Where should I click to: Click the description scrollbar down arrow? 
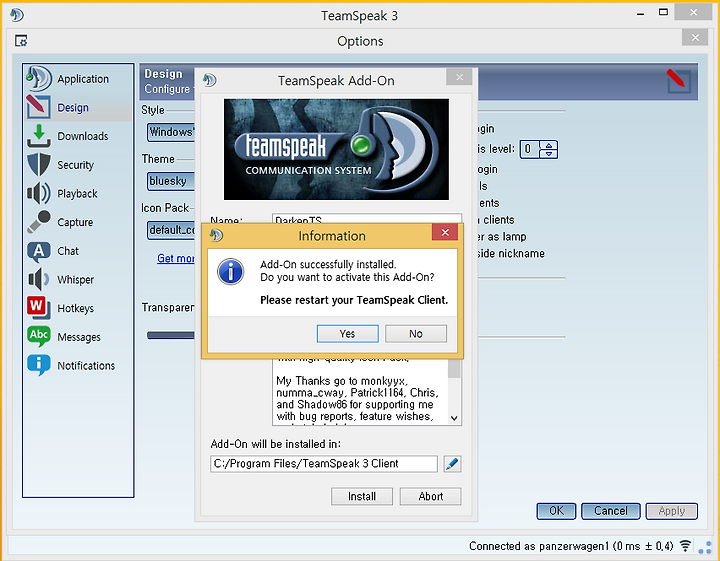tap(454, 418)
